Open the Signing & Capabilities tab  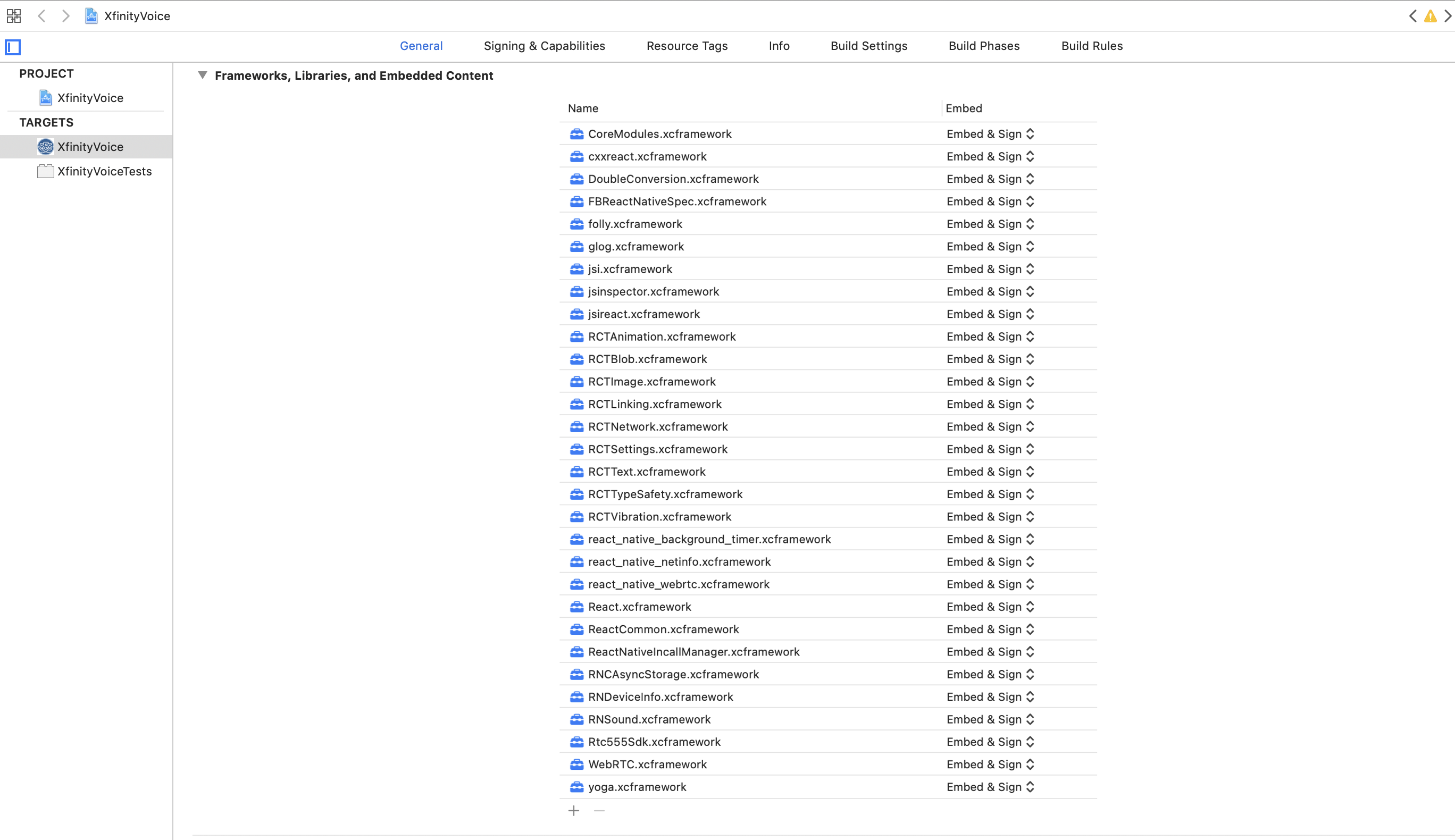pyautogui.click(x=544, y=46)
